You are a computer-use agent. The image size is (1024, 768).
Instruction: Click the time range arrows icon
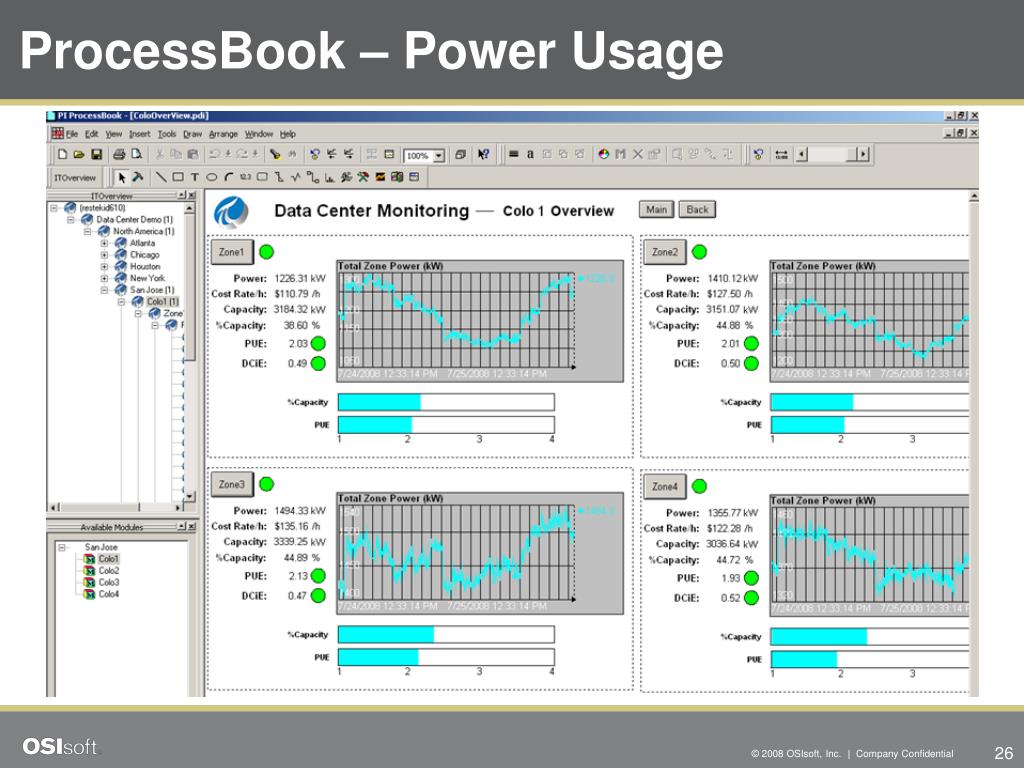pos(781,155)
